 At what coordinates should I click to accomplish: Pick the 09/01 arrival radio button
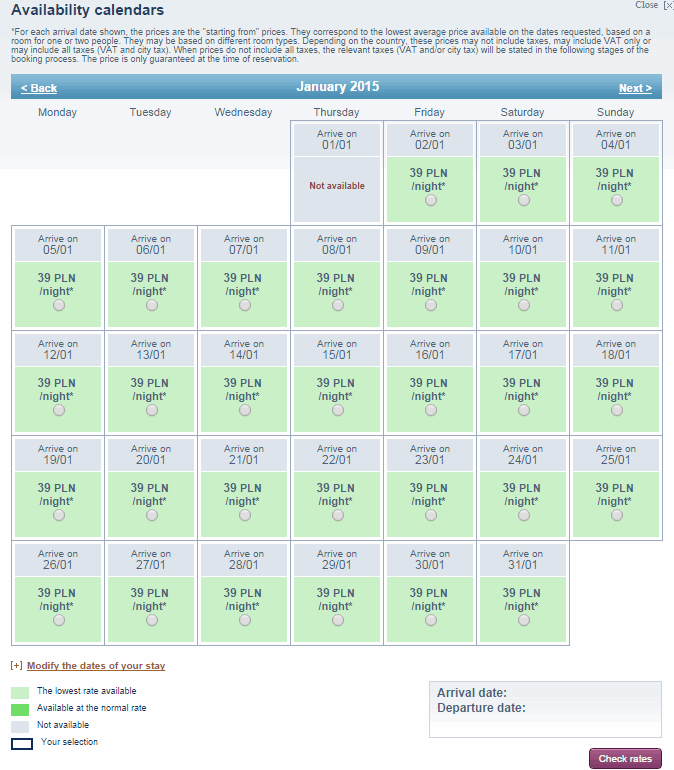431,305
